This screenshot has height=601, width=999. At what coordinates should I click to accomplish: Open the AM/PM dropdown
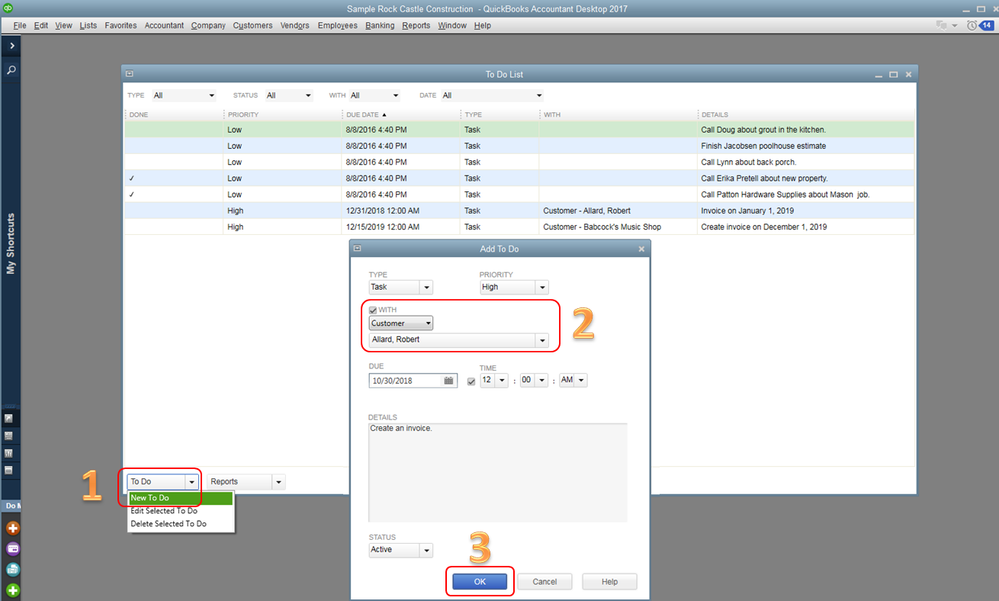click(580, 380)
